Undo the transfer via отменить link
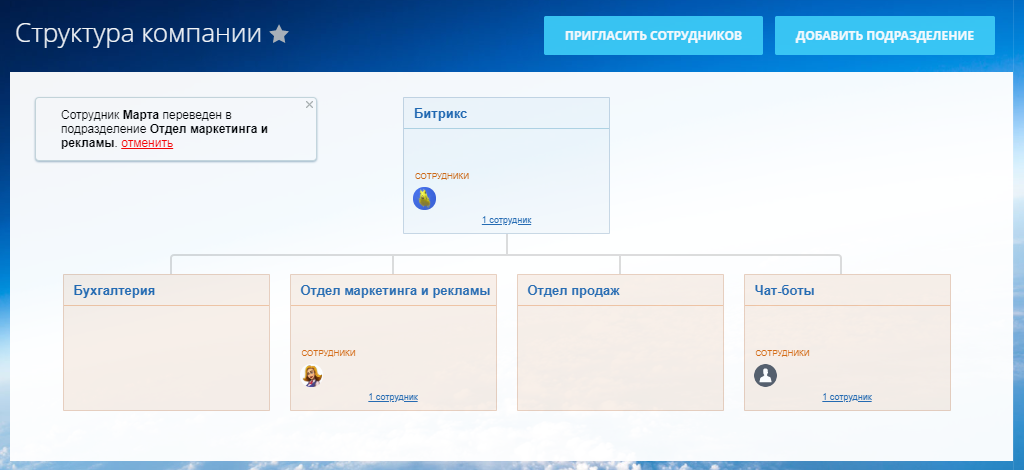 pyautogui.click(x=147, y=144)
